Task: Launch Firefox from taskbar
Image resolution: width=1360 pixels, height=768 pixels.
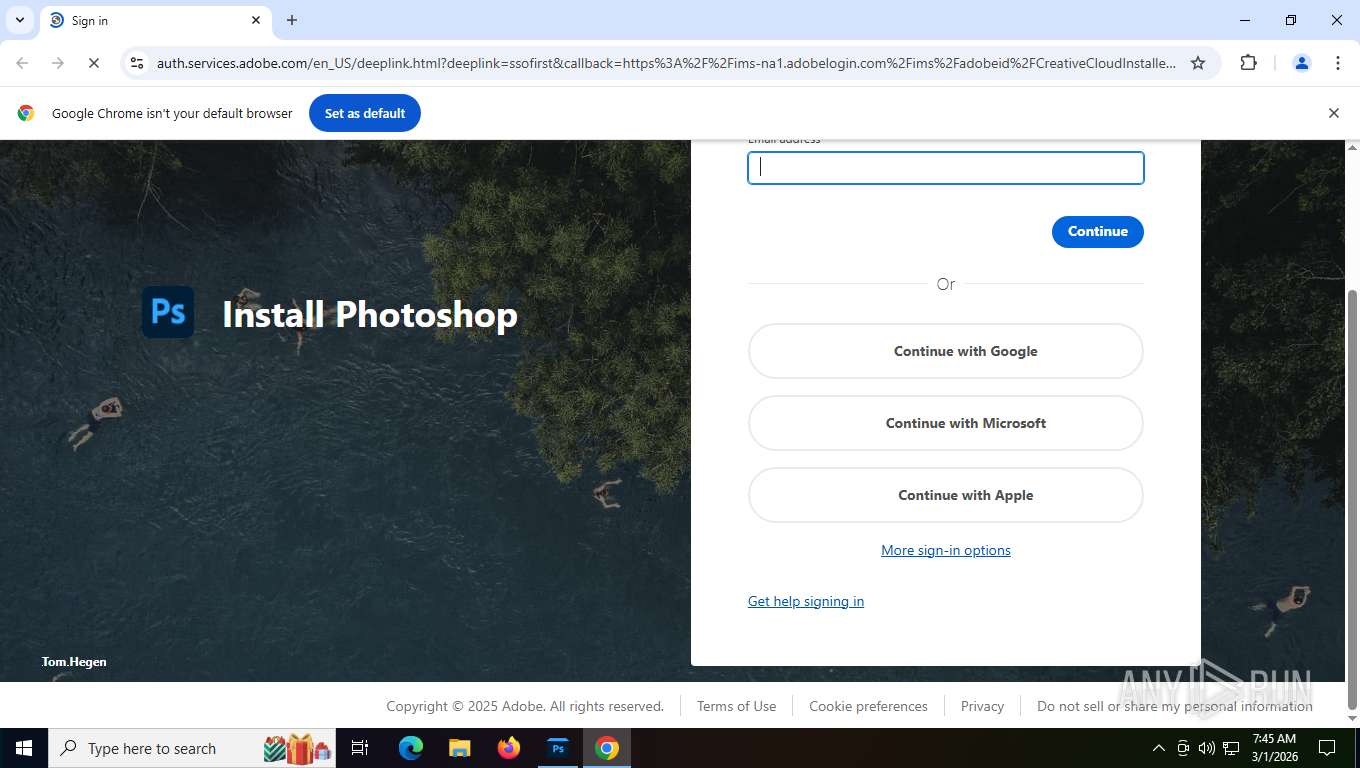Action: (x=509, y=748)
